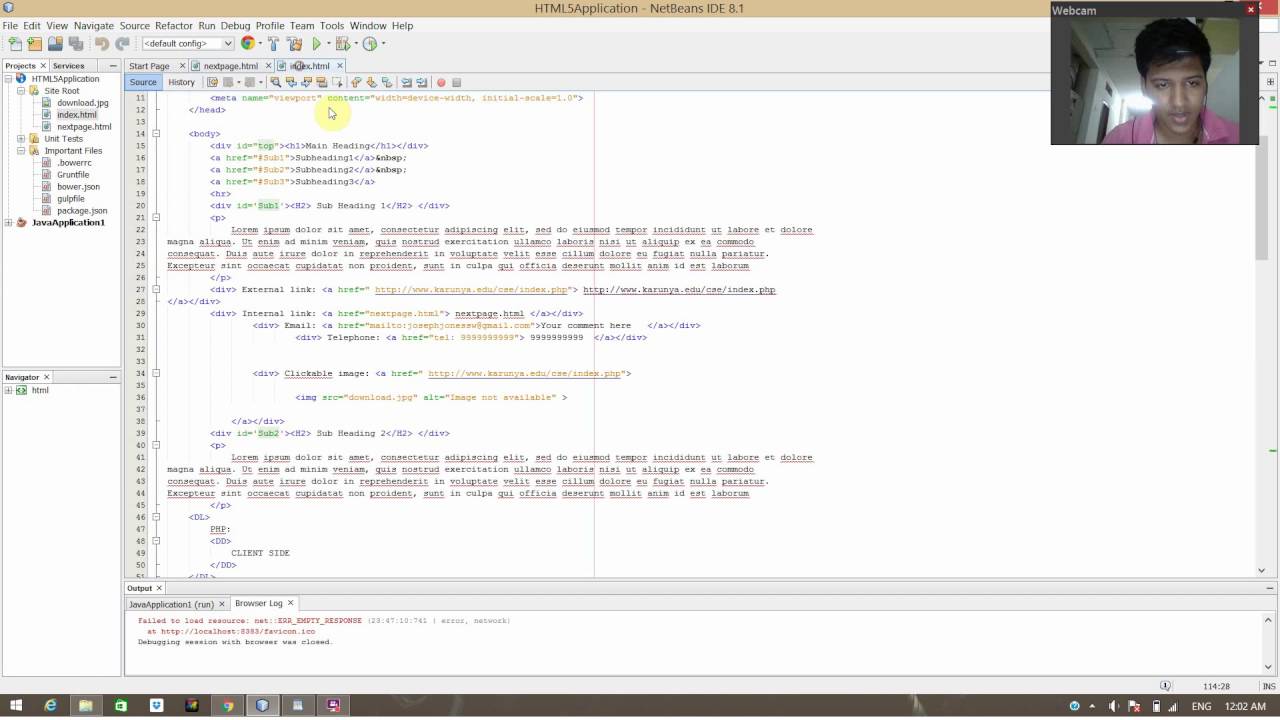Select package.json in Important Files
Image resolution: width=1280 pixels, height=720 pixels.
[x=82, y=211]
